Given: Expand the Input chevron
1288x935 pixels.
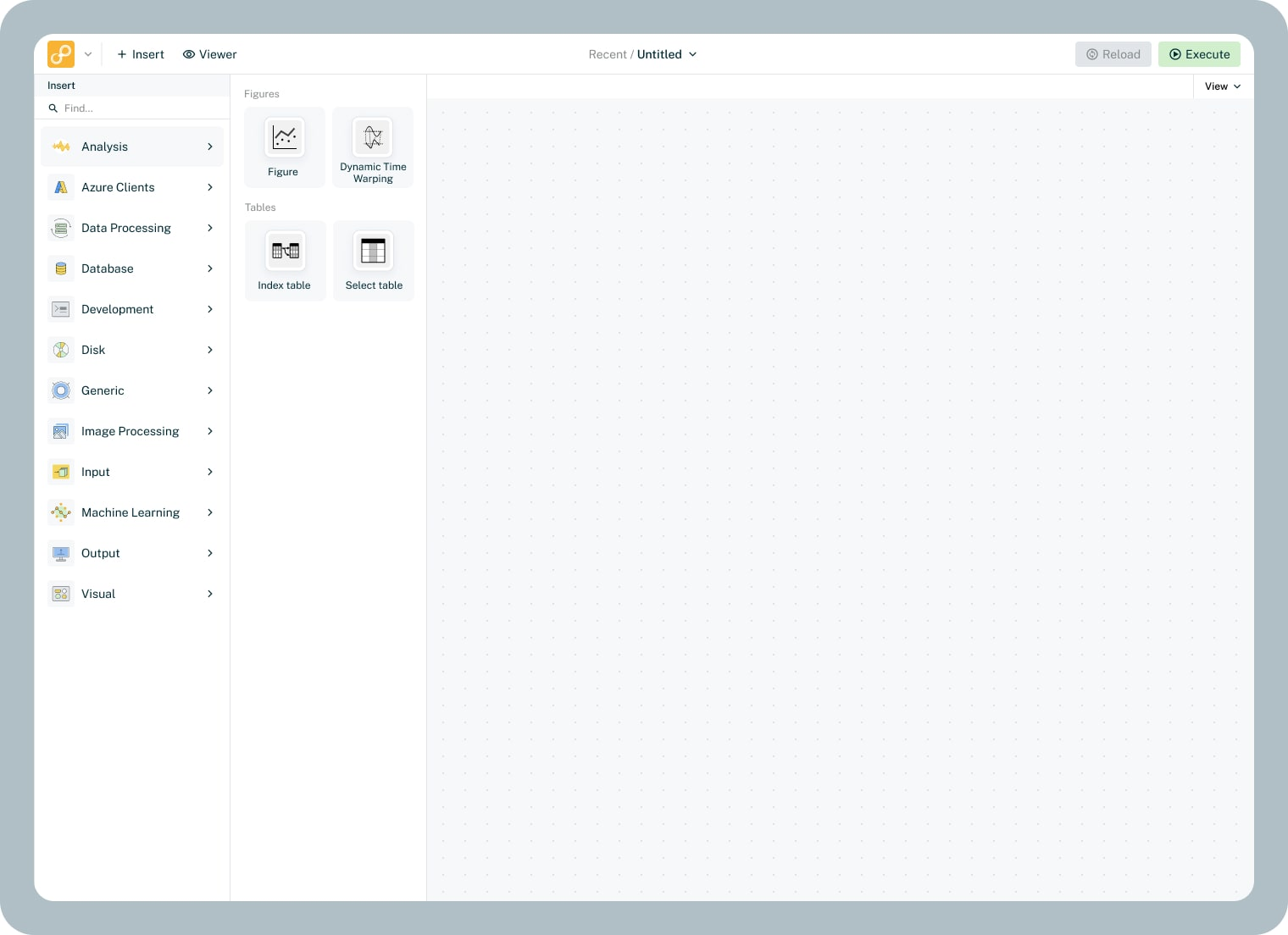Looking at the screenshot, I should (x=210, y=472).
